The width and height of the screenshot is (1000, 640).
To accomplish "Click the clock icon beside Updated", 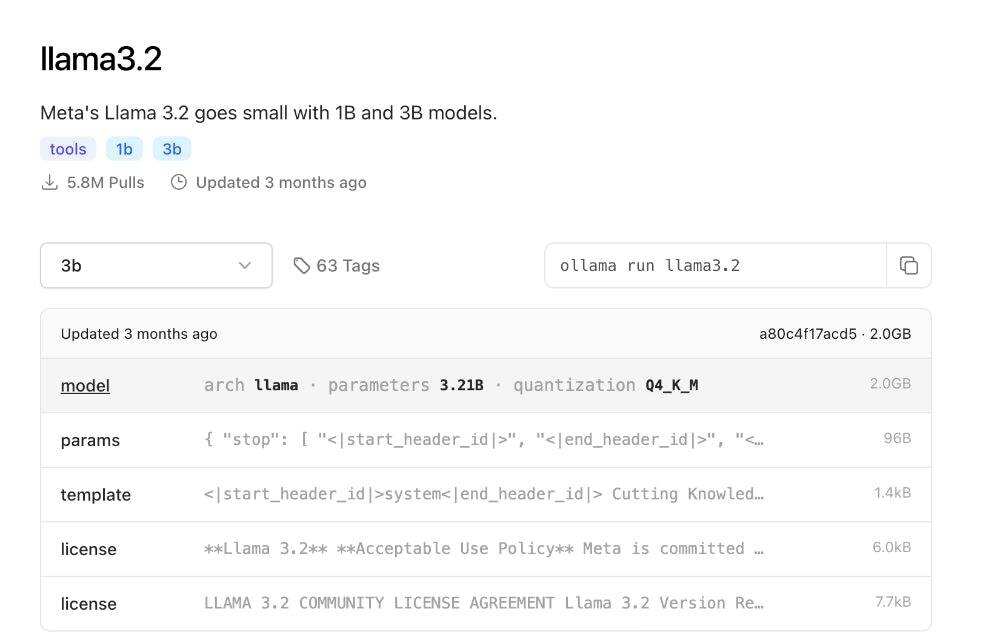I will click(x=179, y=182).
